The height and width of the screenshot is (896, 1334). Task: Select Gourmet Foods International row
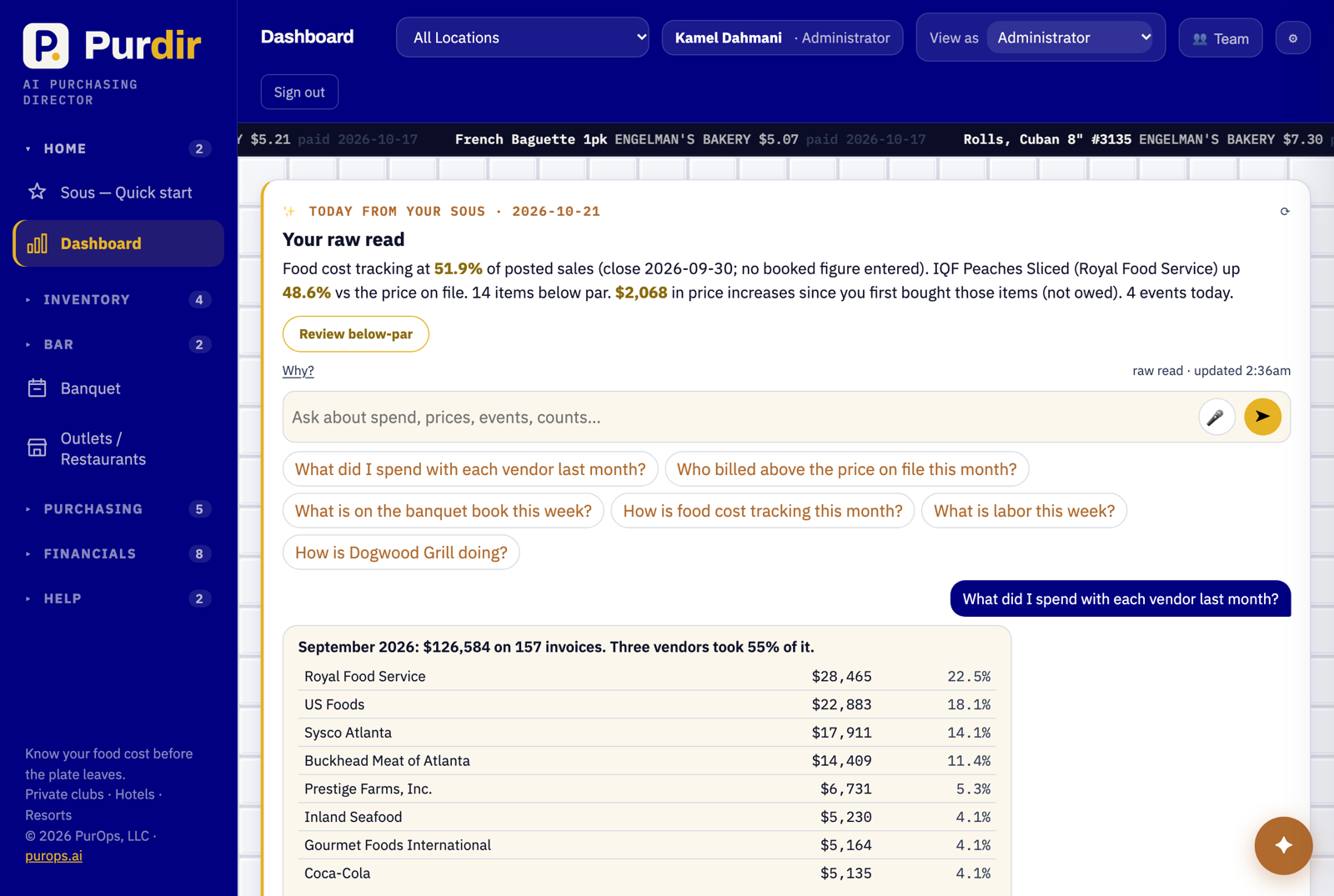pyautogui.click(x=647, y=845)
